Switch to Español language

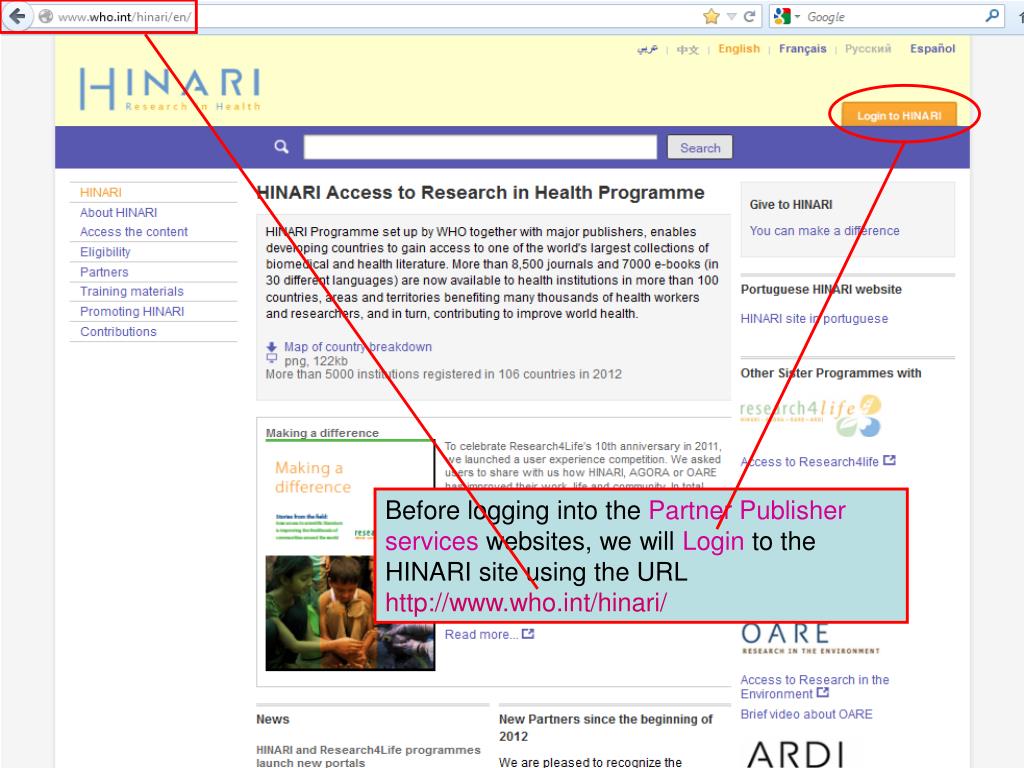pyautogui.click(x=932, y=48)
